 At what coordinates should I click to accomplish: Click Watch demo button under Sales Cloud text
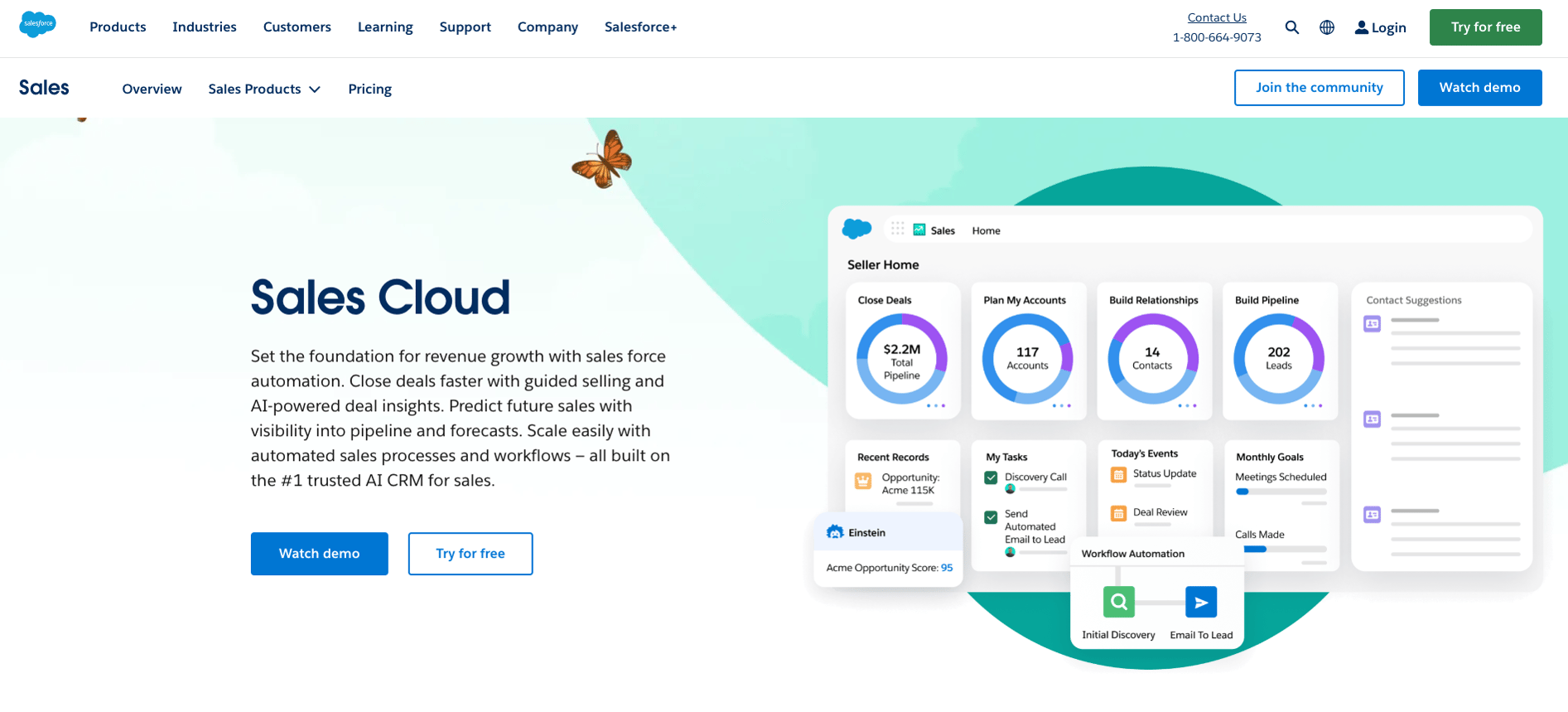pyautogui.click(x=320, y=554)
